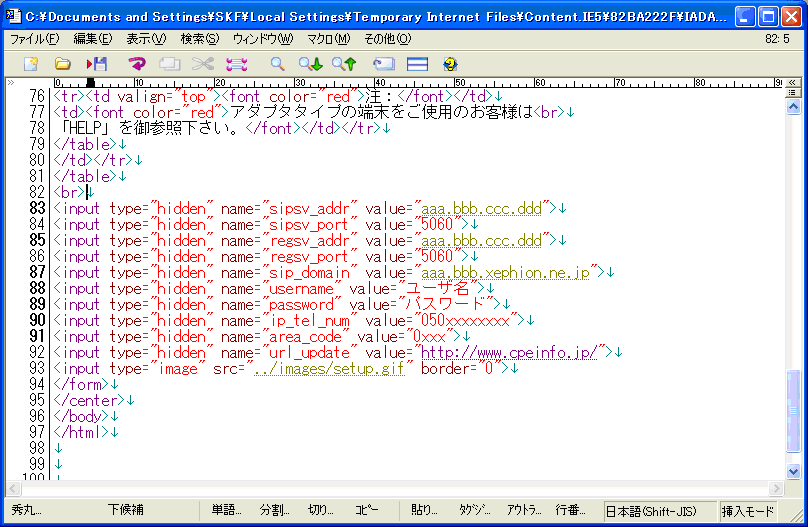This screenshot has width=808, height=527.
Task: Click the "050xxxxxxxx" value on line 90
Action: pos(466,320)
